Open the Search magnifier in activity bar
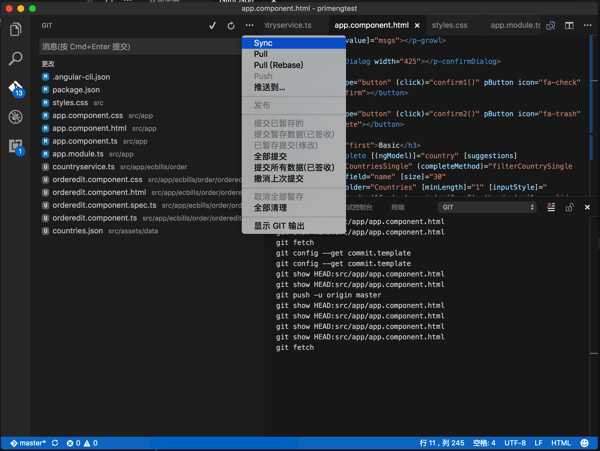Image resolution: width=600 pixels, height=451 pixels. [x=15, y=59]
